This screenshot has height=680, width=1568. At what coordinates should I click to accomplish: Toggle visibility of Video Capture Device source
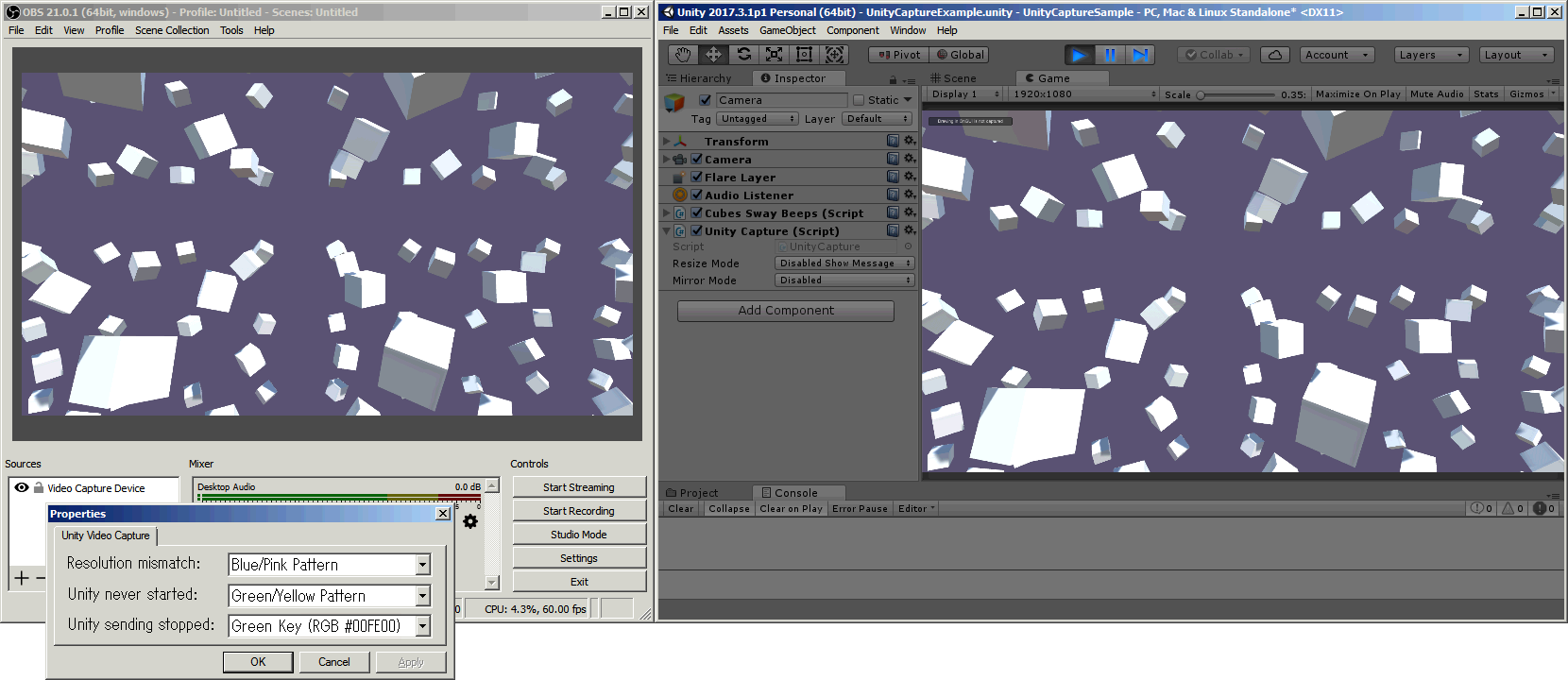point(21,488)
